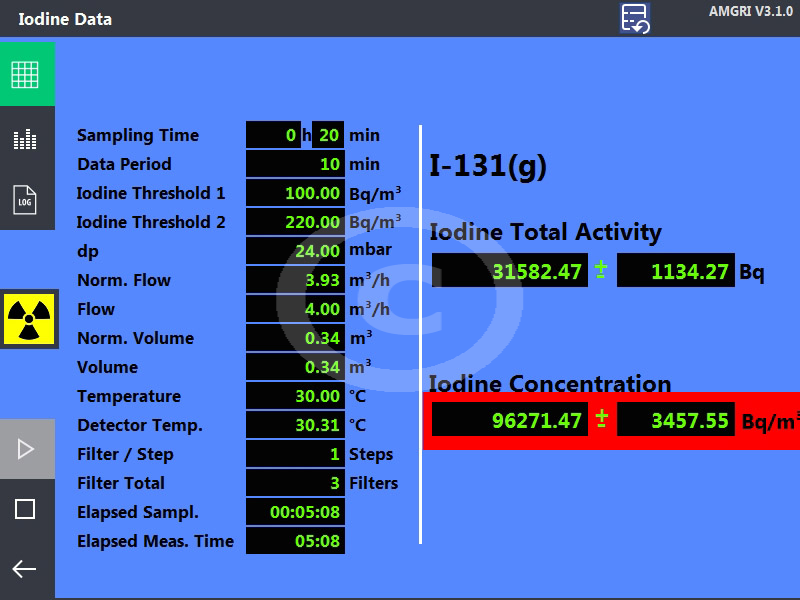
Task: Click the Temperature label
Action: click(x=129, y=396)
